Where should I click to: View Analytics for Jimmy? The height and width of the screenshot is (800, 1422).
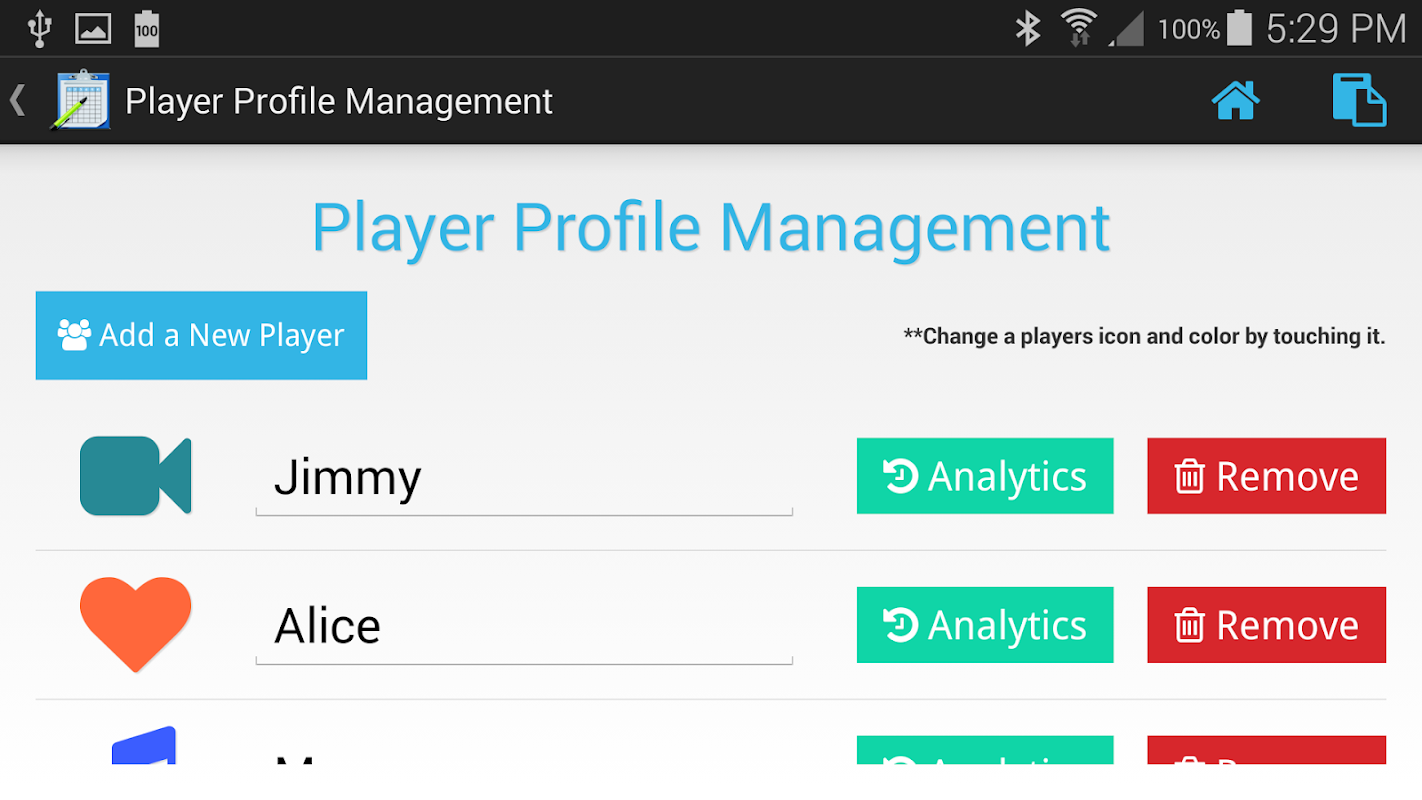point(985,476)
